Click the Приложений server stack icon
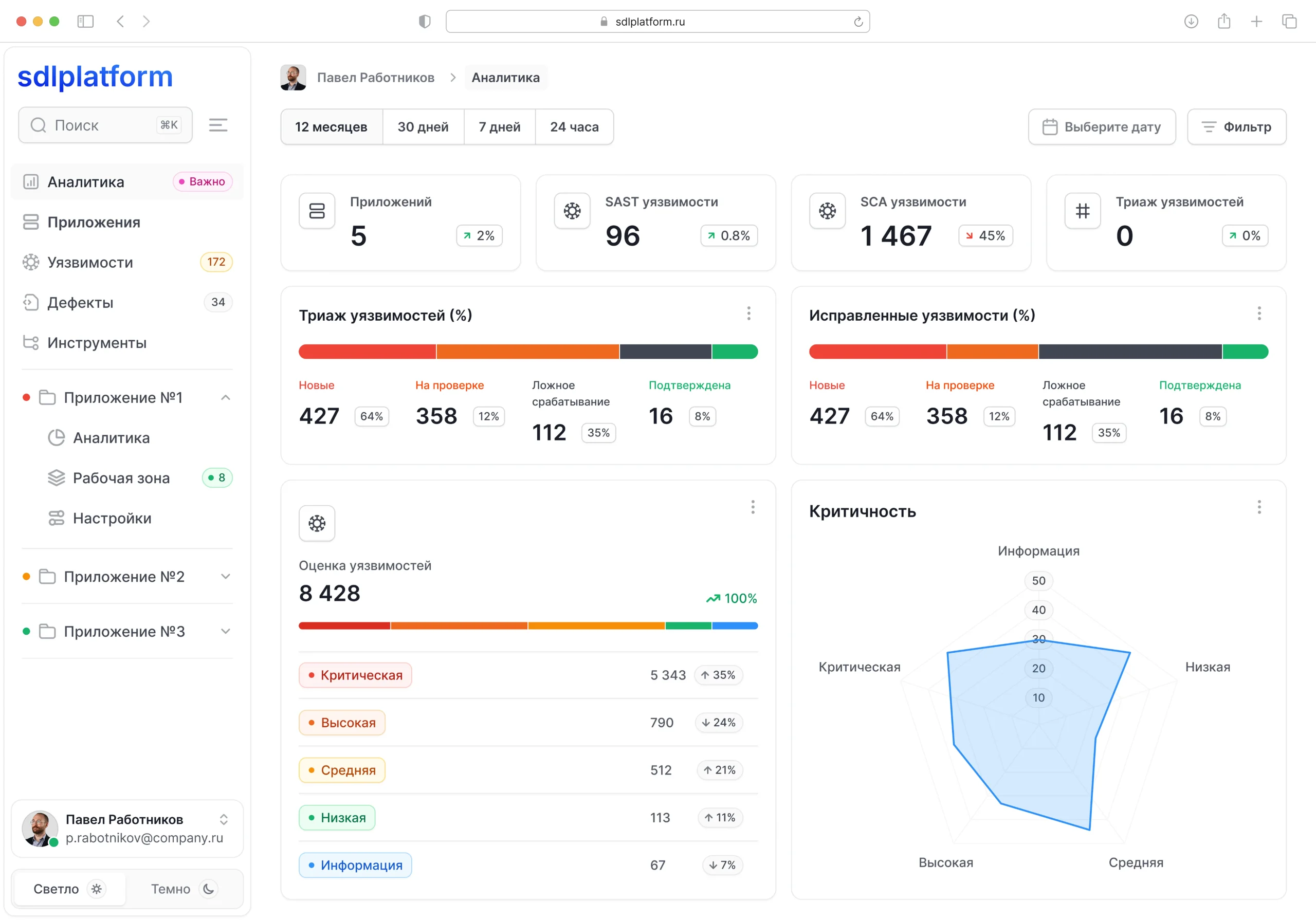Viewport: 1316px width, 920px height. [316, 211]
